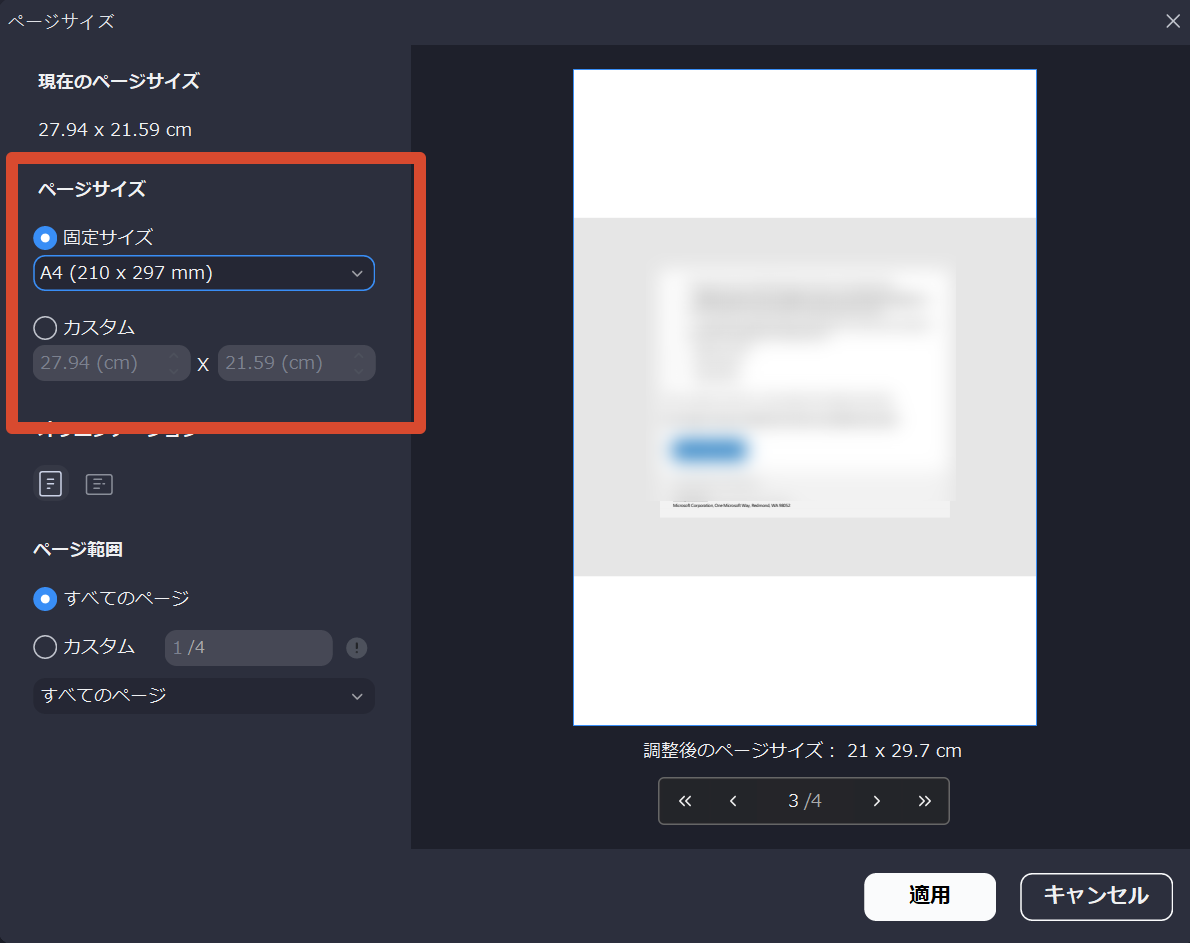Click the キャンセル button

tap(1096, 896)
